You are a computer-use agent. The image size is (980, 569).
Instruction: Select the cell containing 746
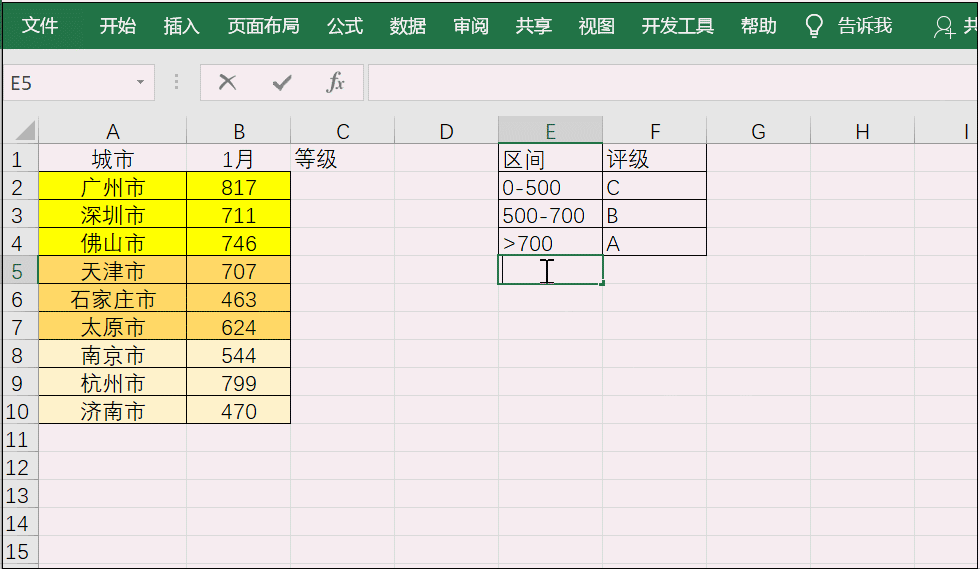239,243
